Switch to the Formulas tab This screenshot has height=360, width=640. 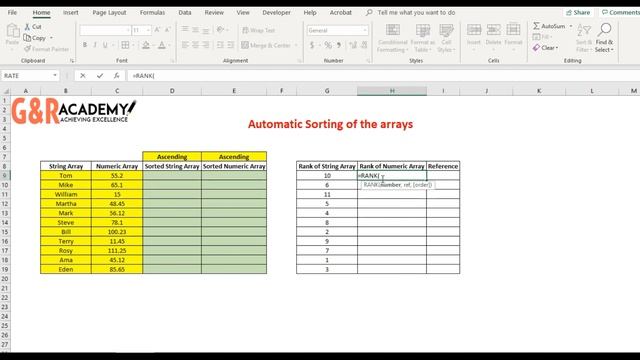152,13
